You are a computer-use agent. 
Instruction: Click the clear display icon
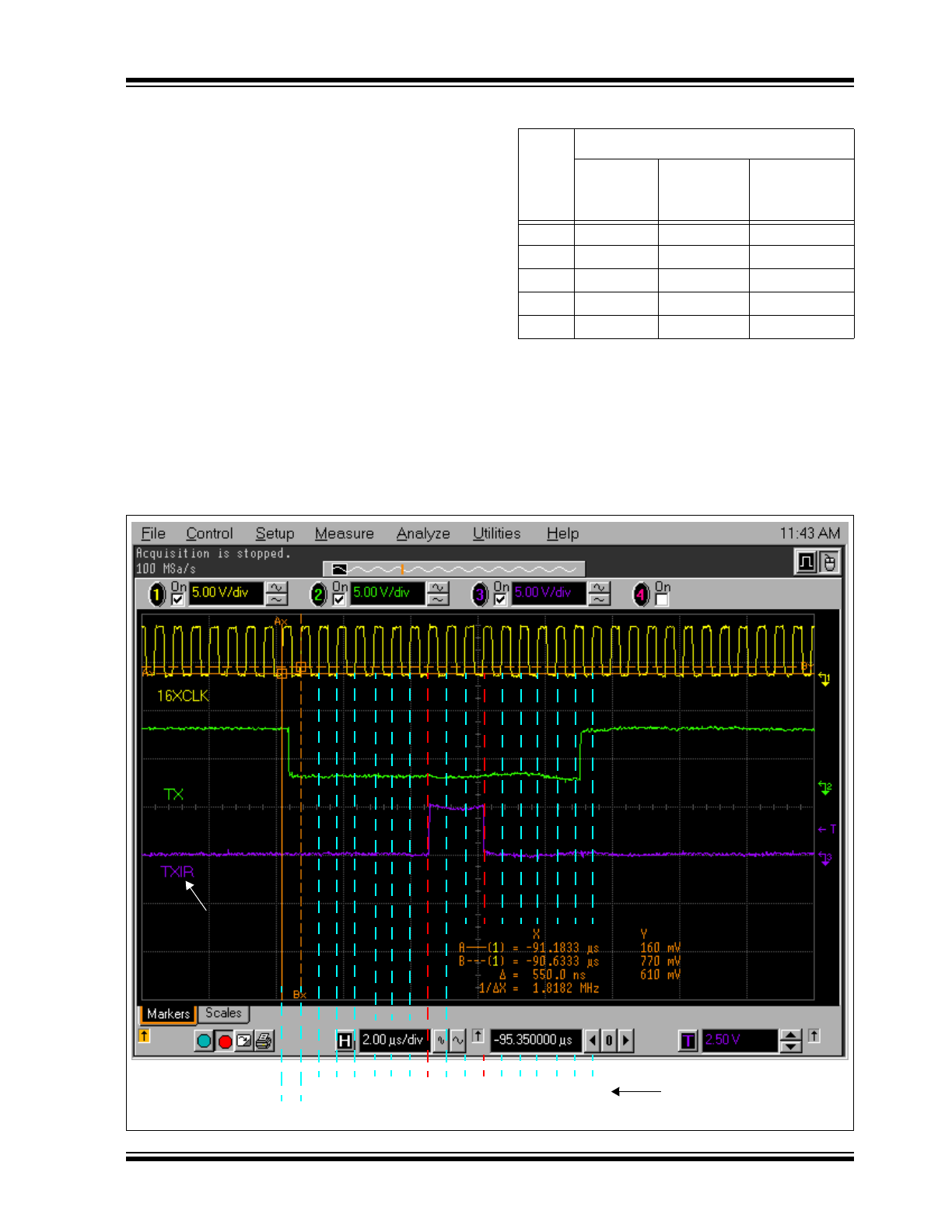point(244,1041)
